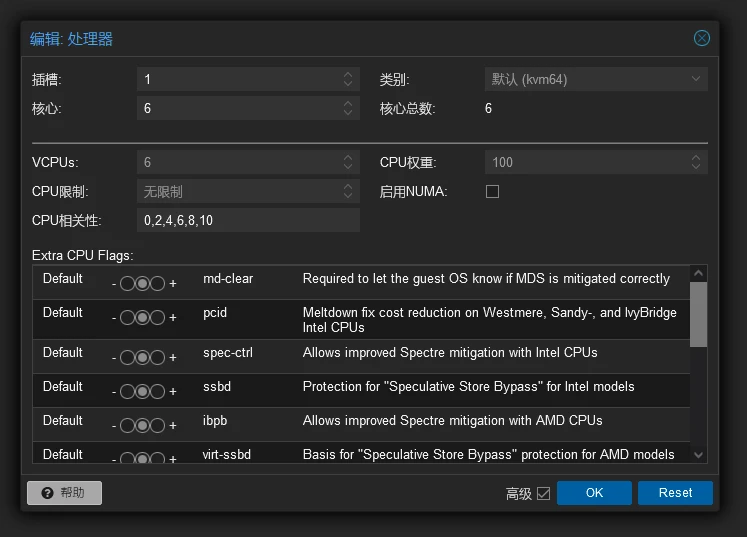
Task: Set ssbd flag to off (minus radio)
Action: (127, 391)
